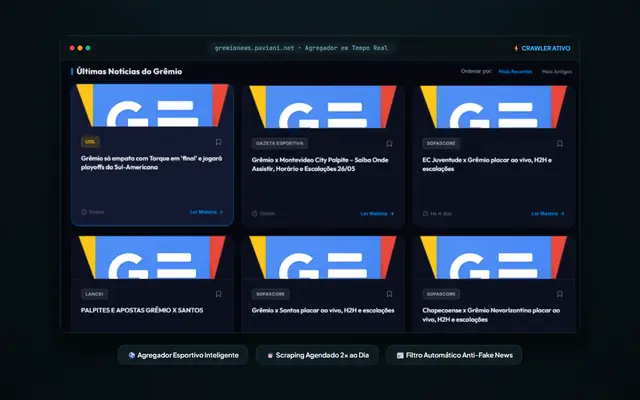Click the Ordenar por label
640x400 pixels.
coord(476,71)
